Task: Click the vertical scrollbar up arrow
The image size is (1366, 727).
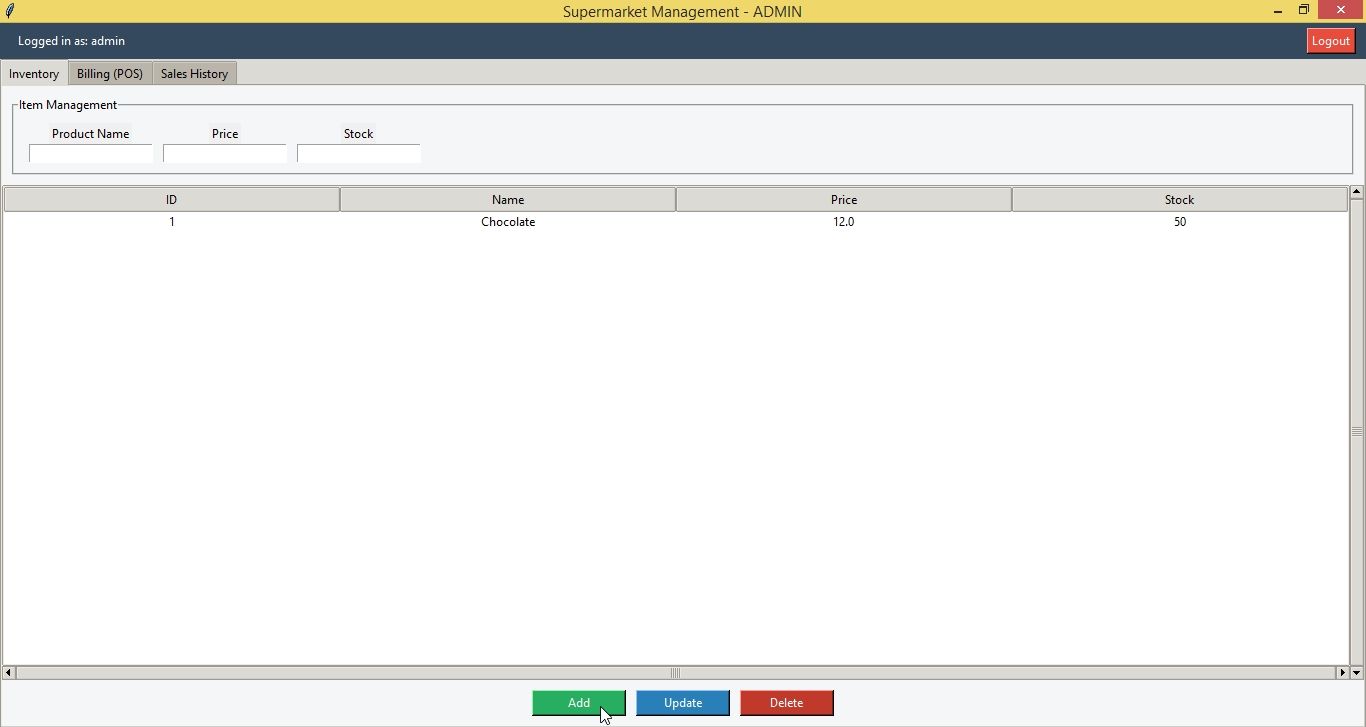Action: pyautogui.click(x=1357, y=192)
